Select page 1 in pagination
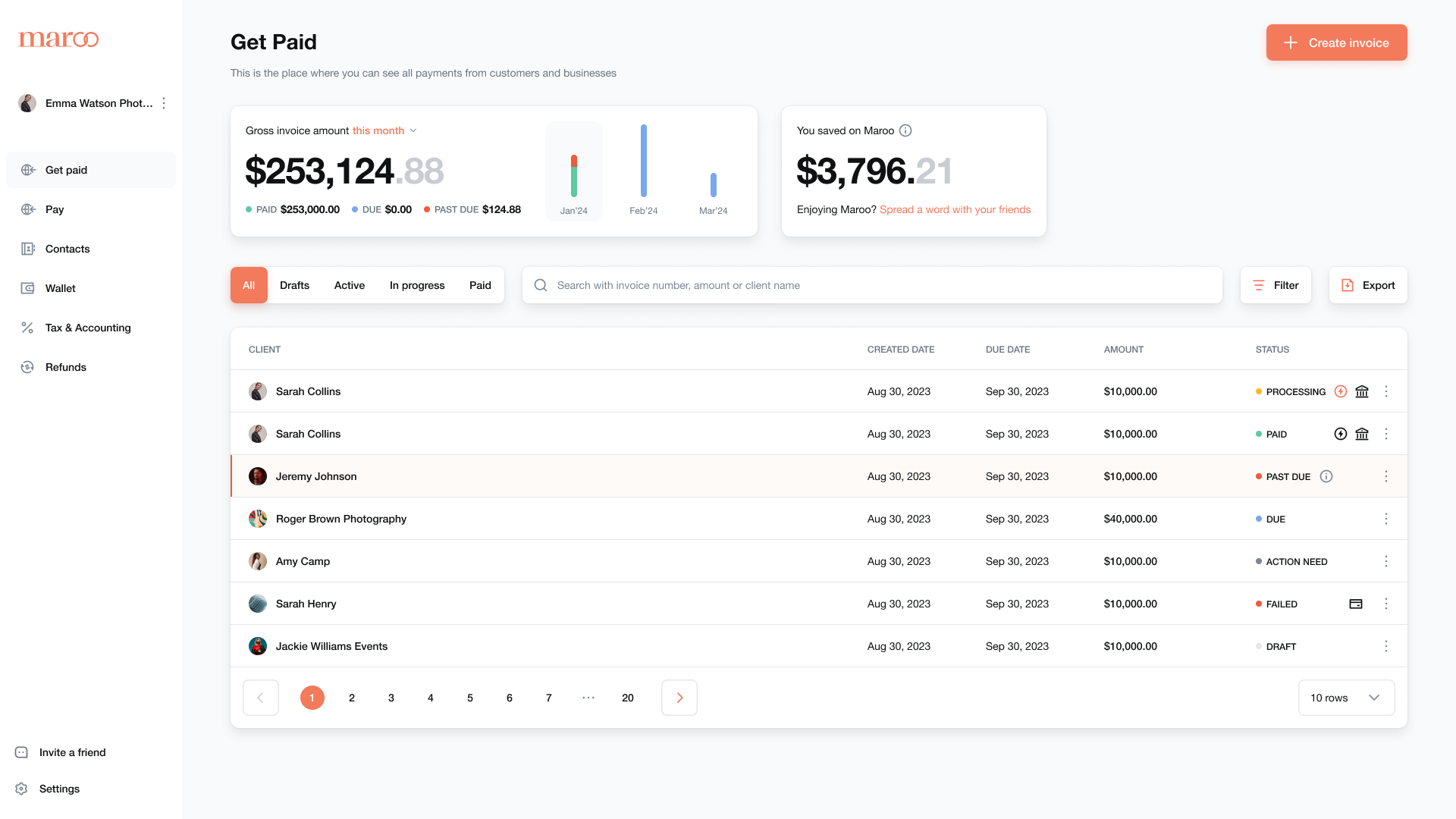Image resolution: width=1456 pixels, height=819 pixels. 312,698
